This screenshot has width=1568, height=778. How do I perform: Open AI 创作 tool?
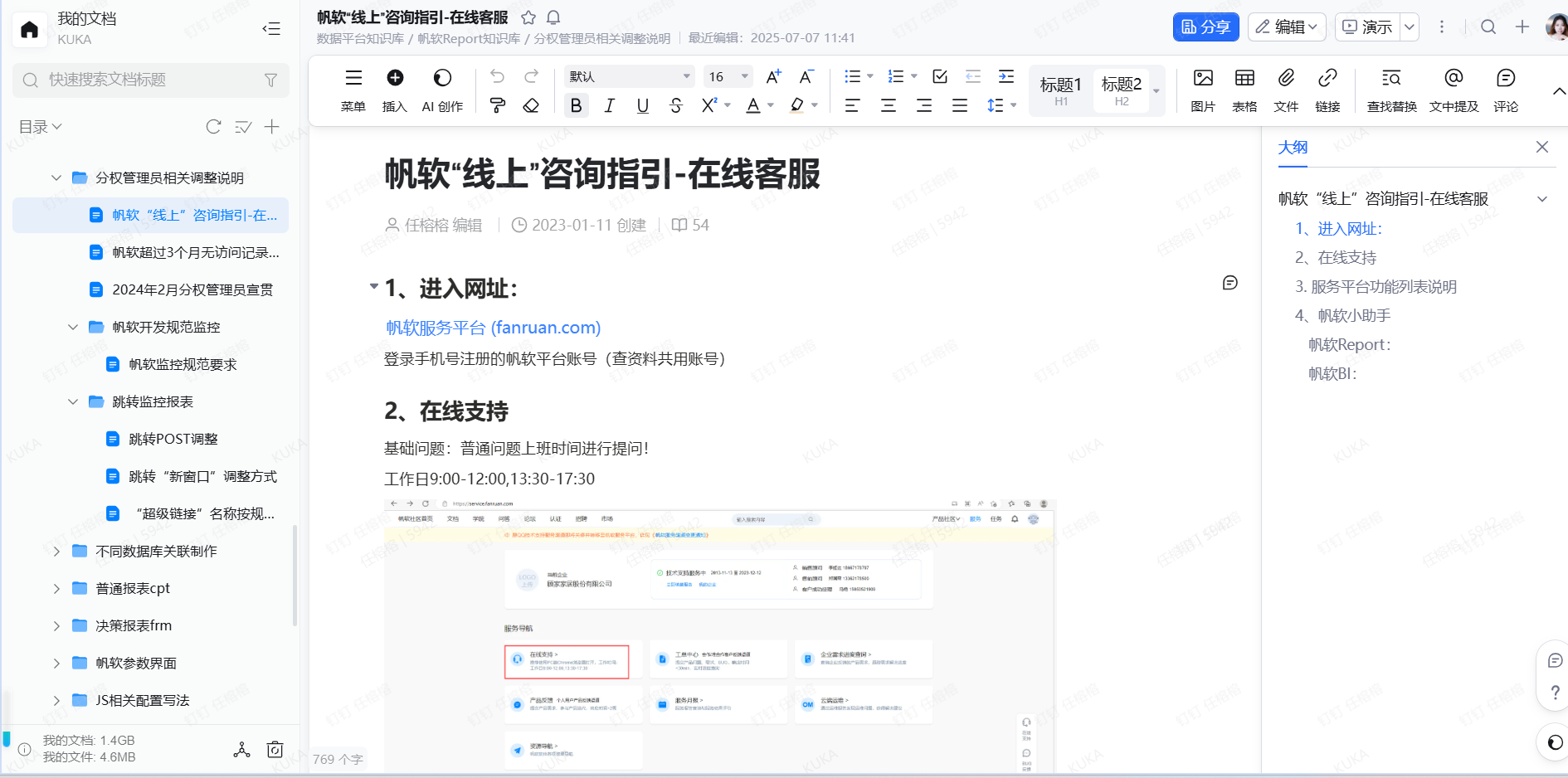(442, 90)
